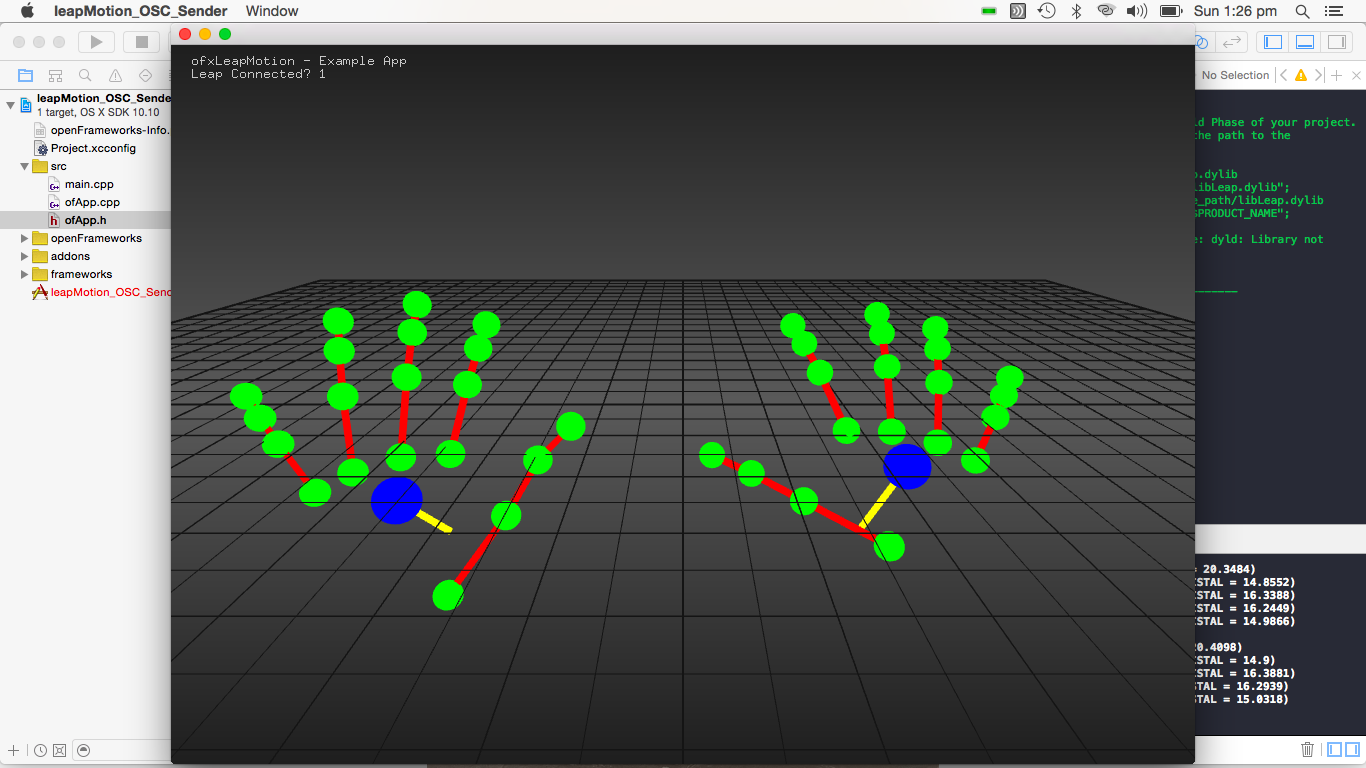Click the left hand's blue palm sphere

pos(397,500)
